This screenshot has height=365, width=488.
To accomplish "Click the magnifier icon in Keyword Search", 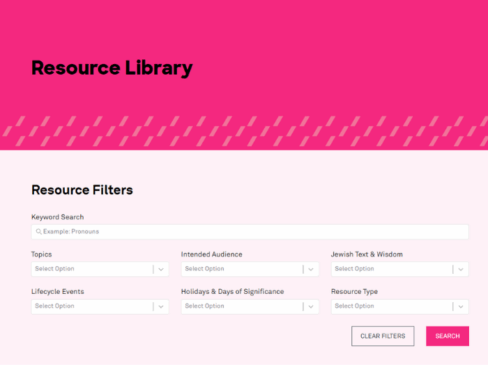I will pos(39,232).
